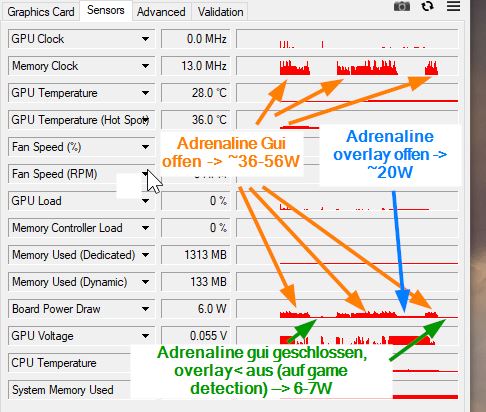Open the Memory Used (Dynamic) dropdown
The image size is (486, 412).
(145, 282)
